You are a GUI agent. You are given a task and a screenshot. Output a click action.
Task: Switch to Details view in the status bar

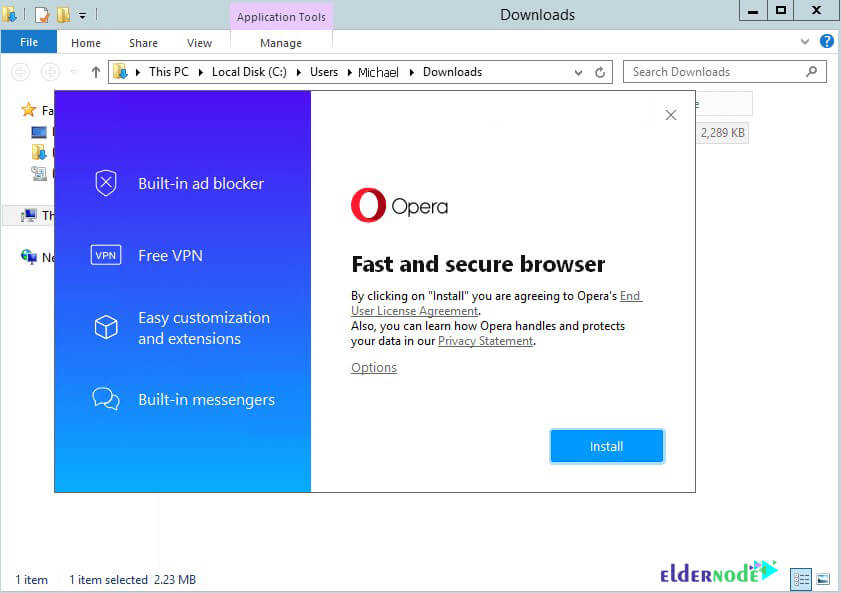point(801,579)
